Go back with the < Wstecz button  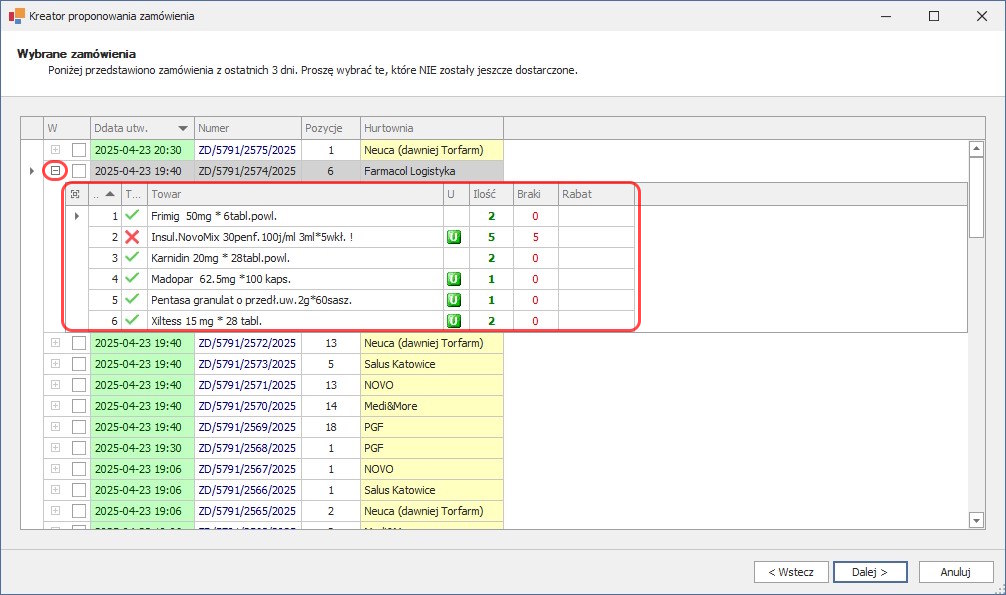pos(790,572)
